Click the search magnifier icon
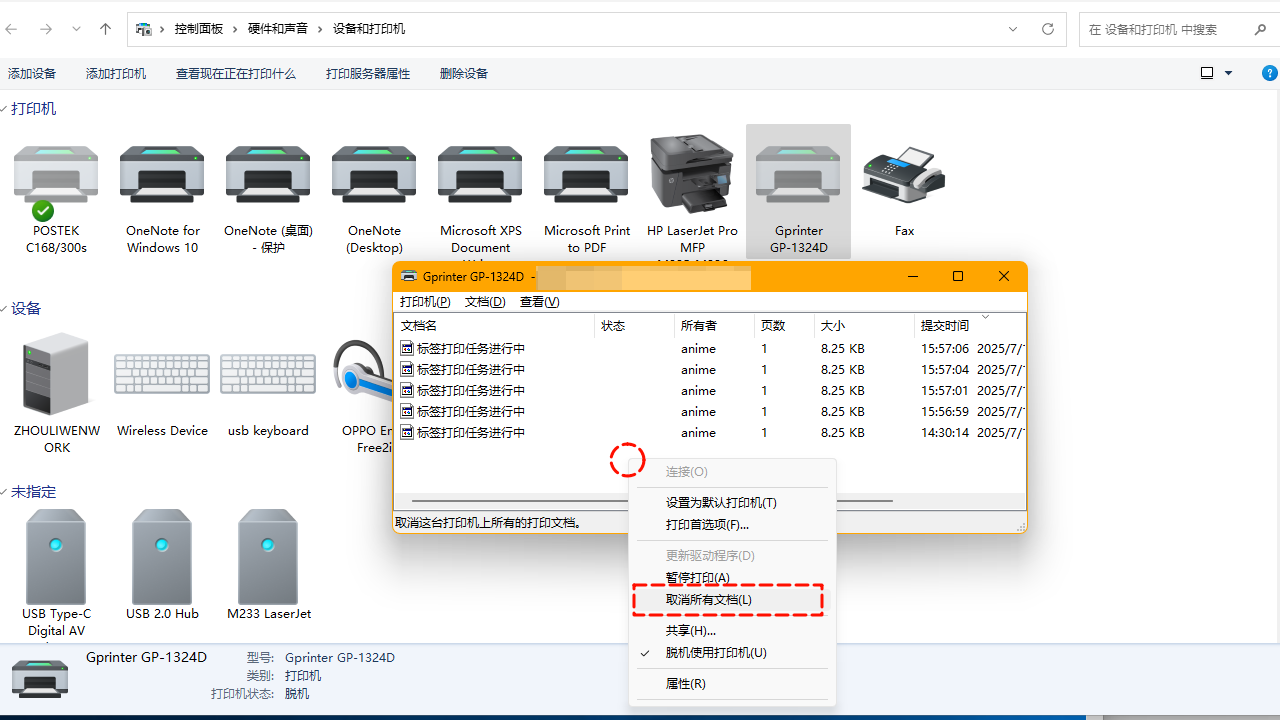 [x=1260, y=29]
